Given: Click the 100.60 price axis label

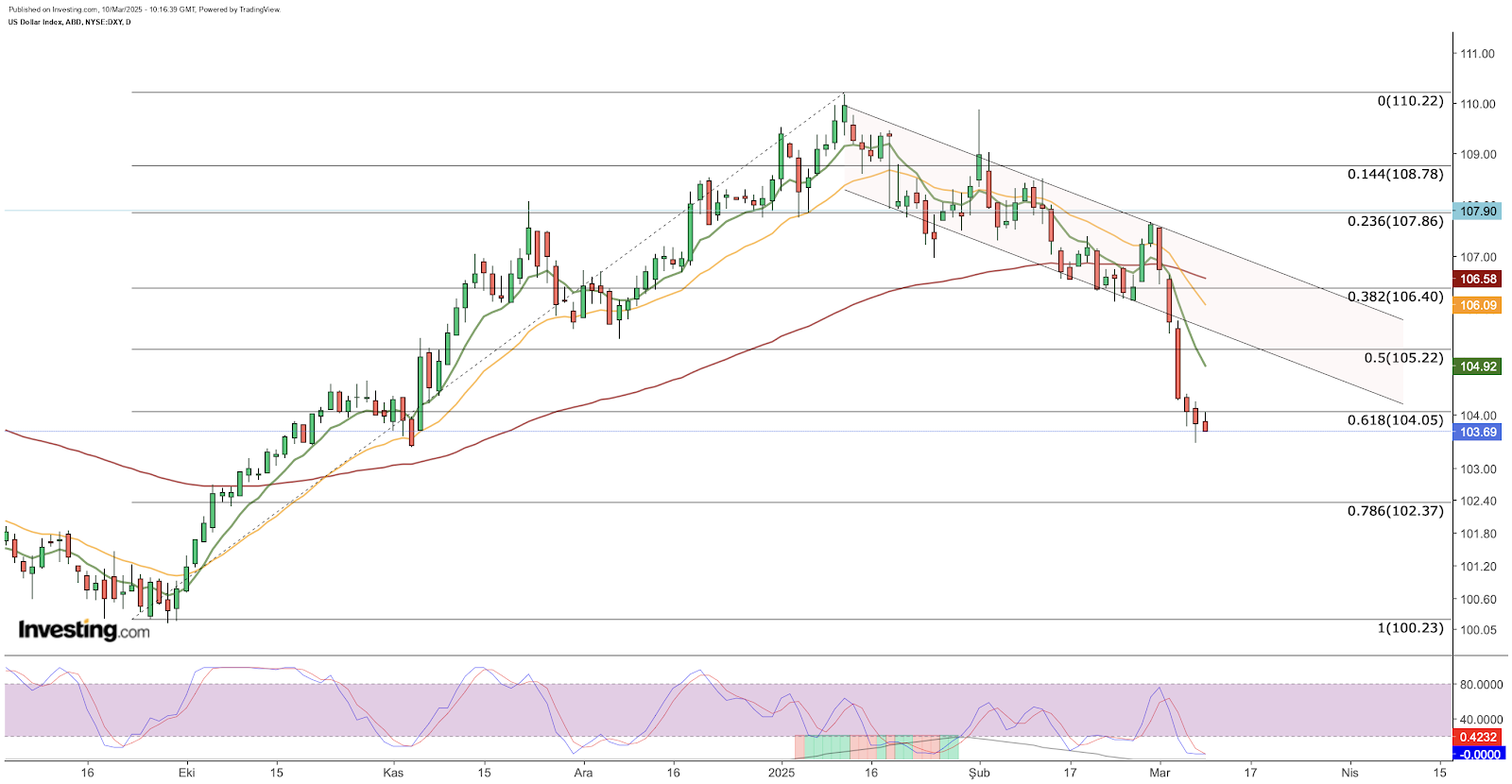Looking at the screenshot, I should (x=1478, y=599).
